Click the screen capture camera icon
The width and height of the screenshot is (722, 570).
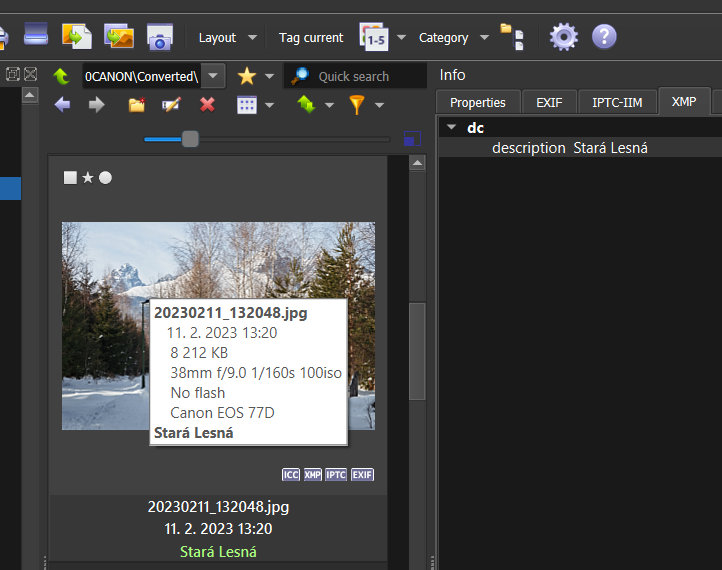(160, 36)
